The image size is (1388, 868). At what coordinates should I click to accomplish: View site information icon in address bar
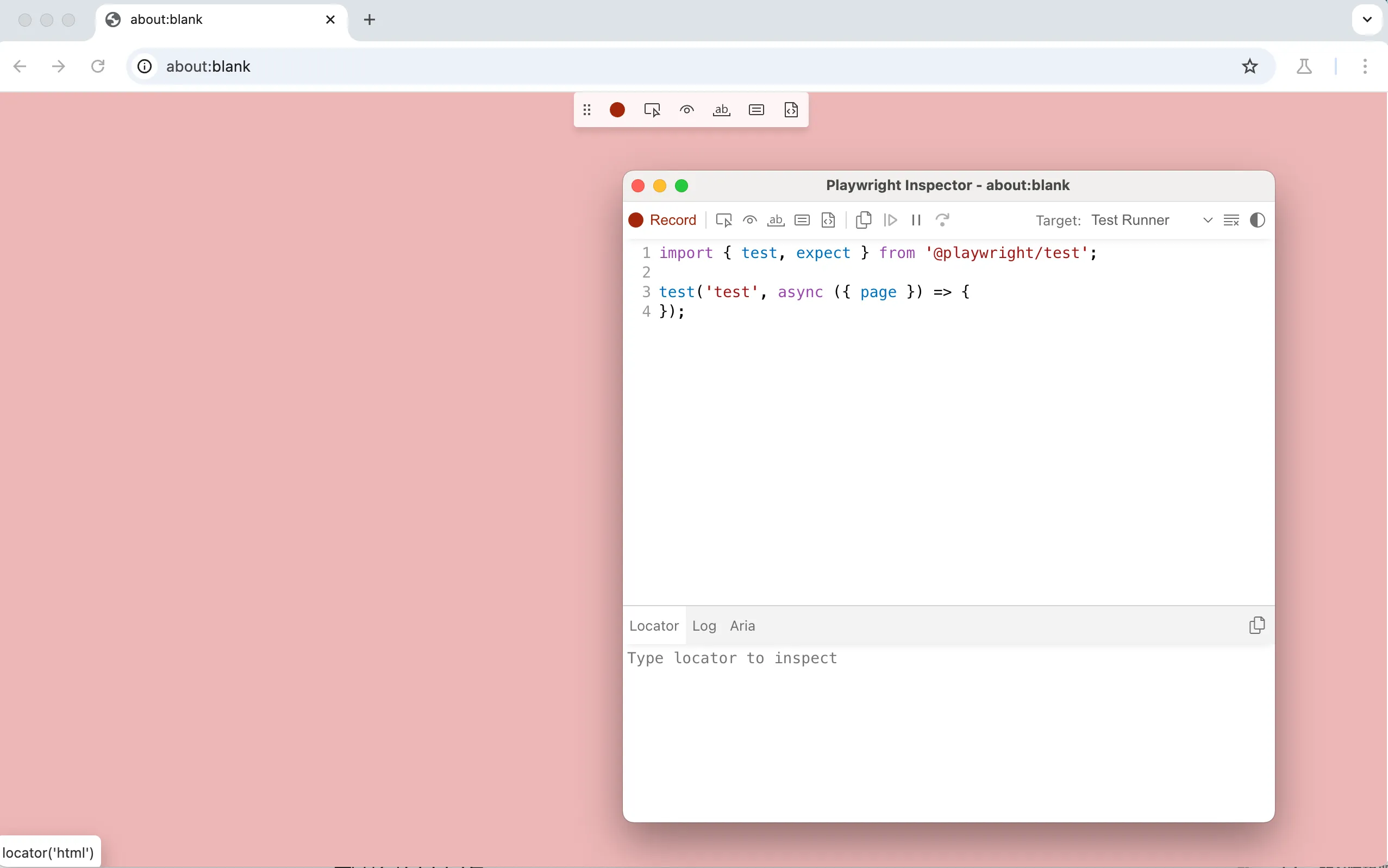click(x=145, y=67)
